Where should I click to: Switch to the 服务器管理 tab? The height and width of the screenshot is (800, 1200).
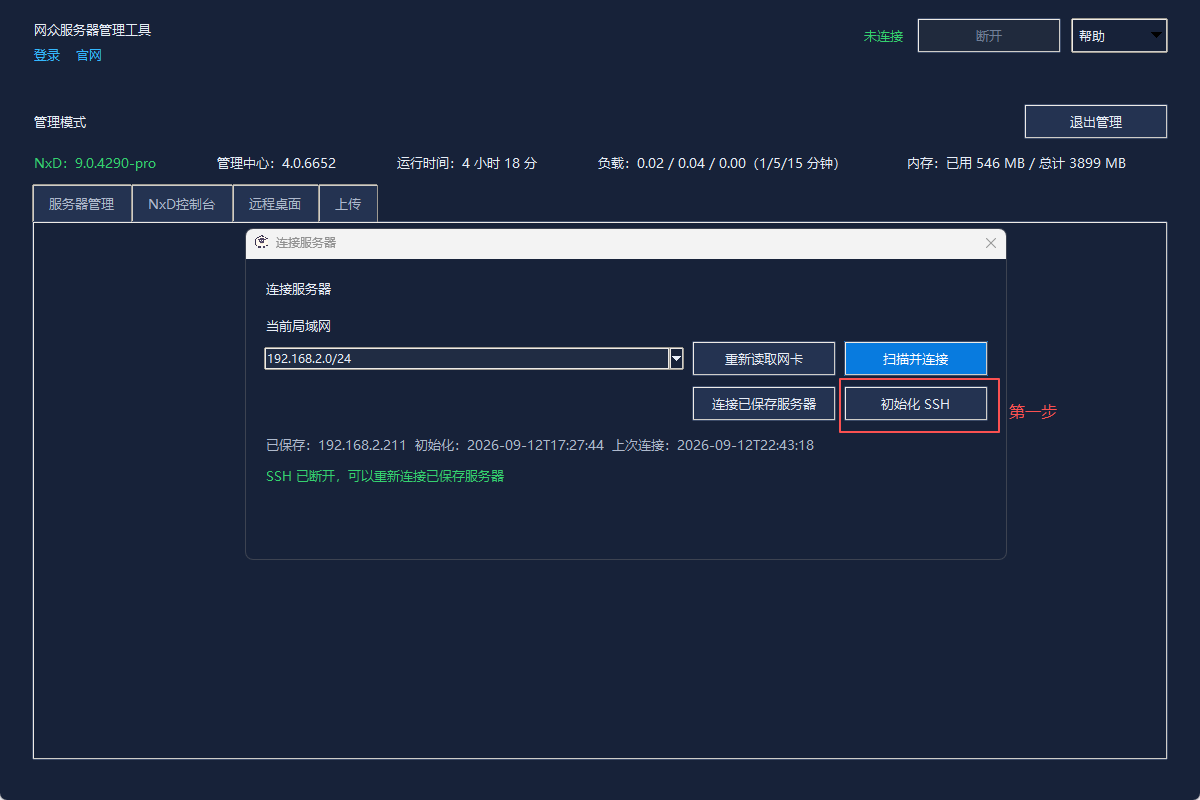(x=82, y=204)
